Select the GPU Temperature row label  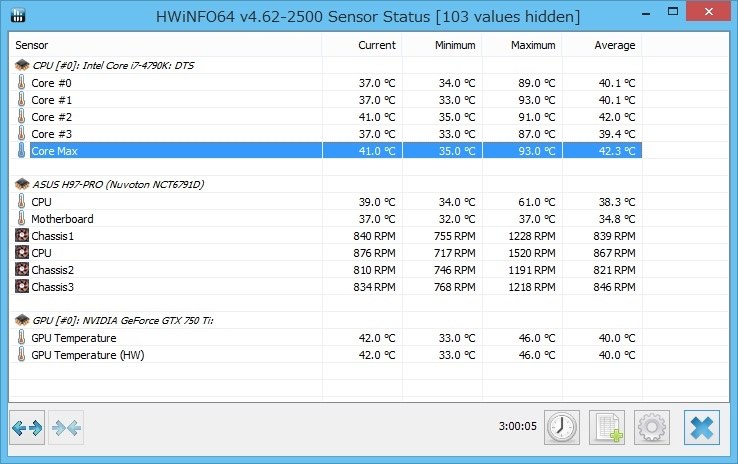(73, 338)
